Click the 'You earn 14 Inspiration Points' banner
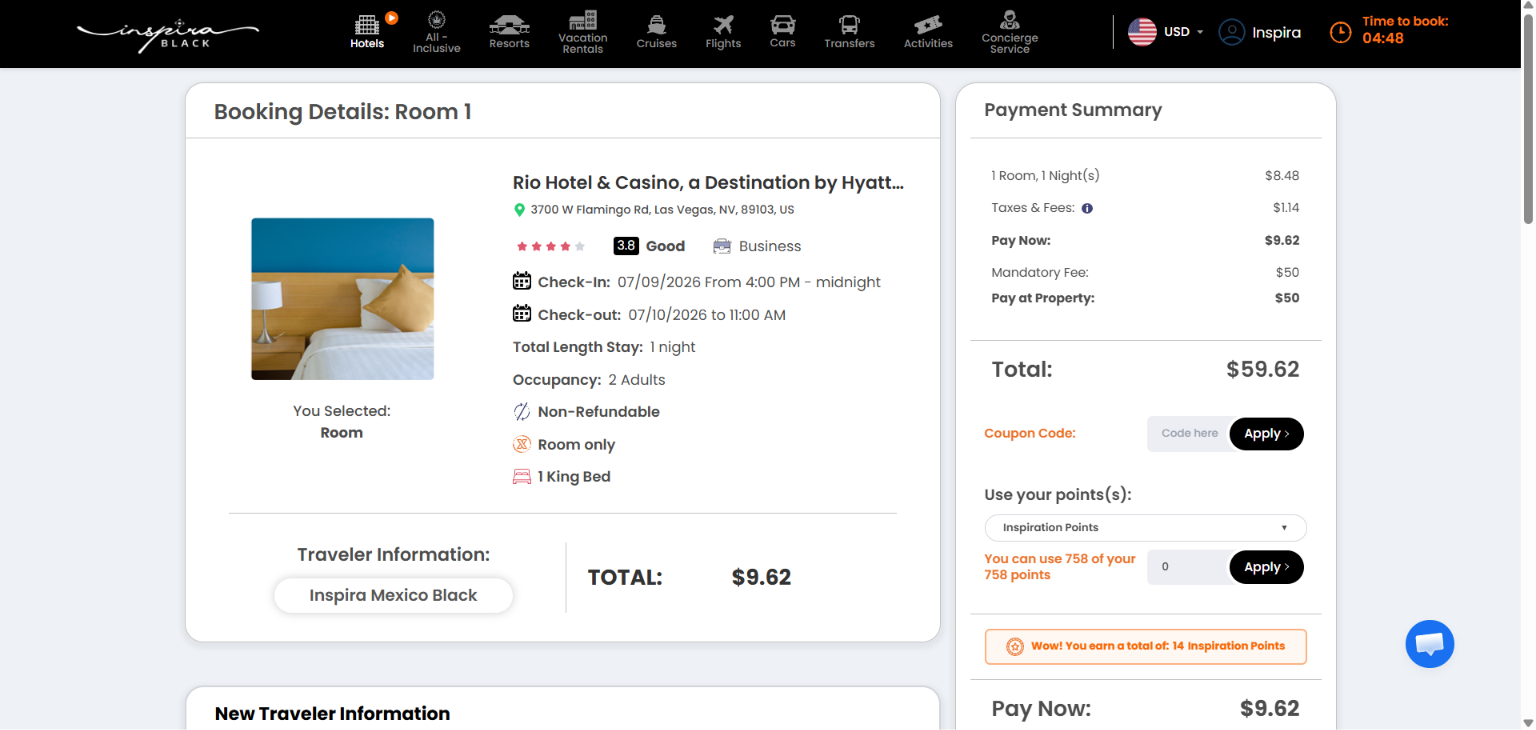The image size is (1536, 730). pyautogui.click(x=1146, y=646)
